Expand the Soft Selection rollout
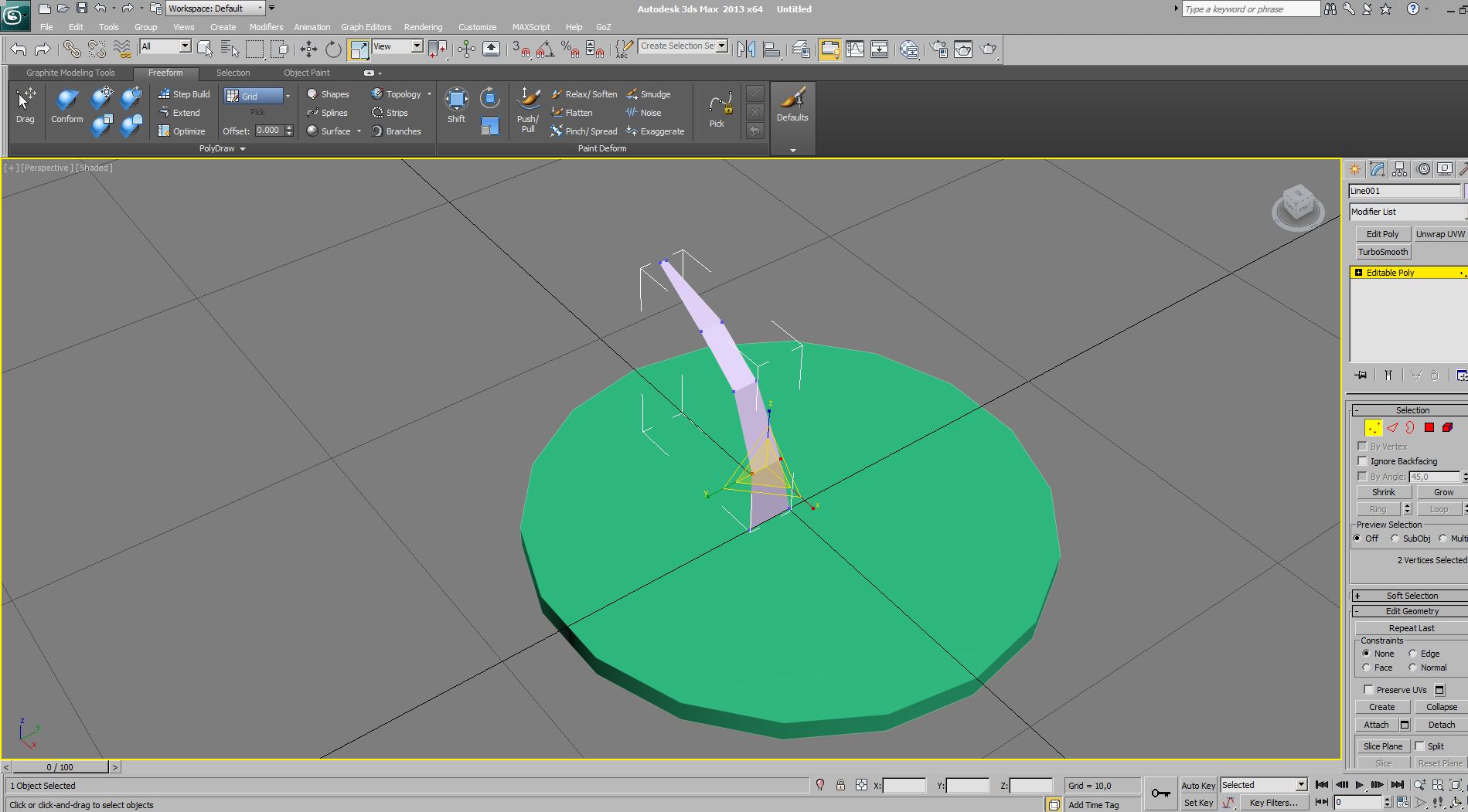Viewport: 1468px width, 812px height. pos(1411,596)
